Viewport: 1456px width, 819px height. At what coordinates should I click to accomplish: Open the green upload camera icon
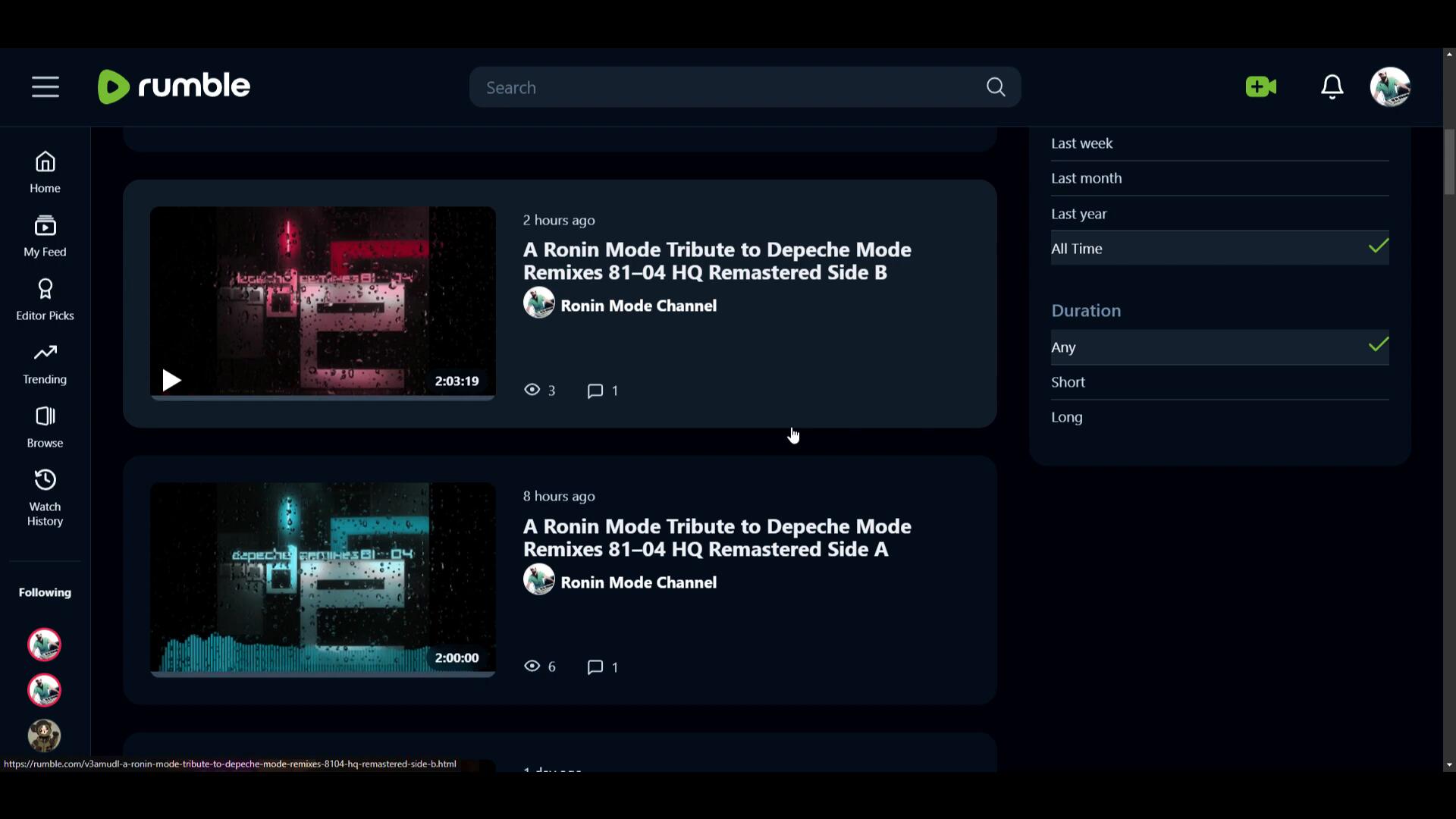point(1260,87)
